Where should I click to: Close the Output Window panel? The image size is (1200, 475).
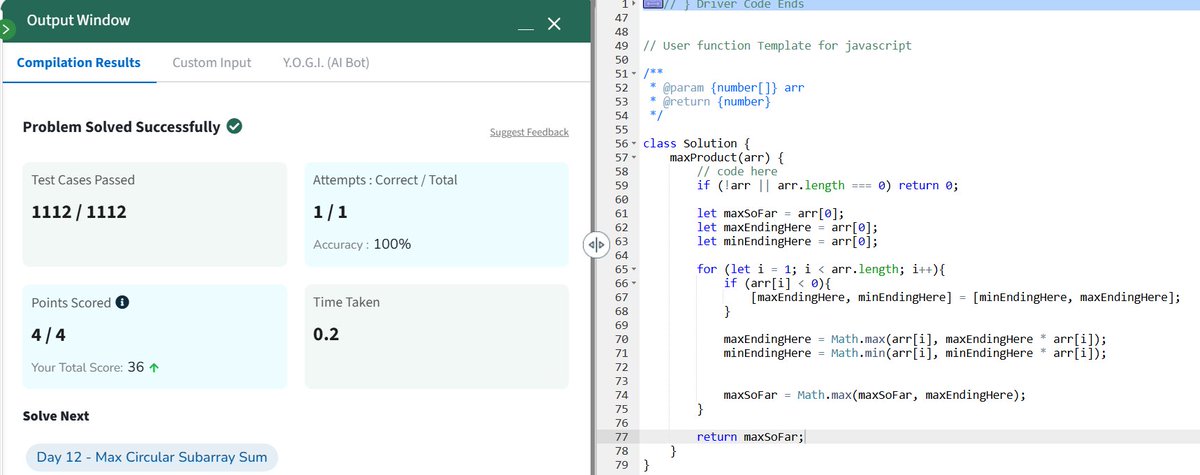point(555,23)
